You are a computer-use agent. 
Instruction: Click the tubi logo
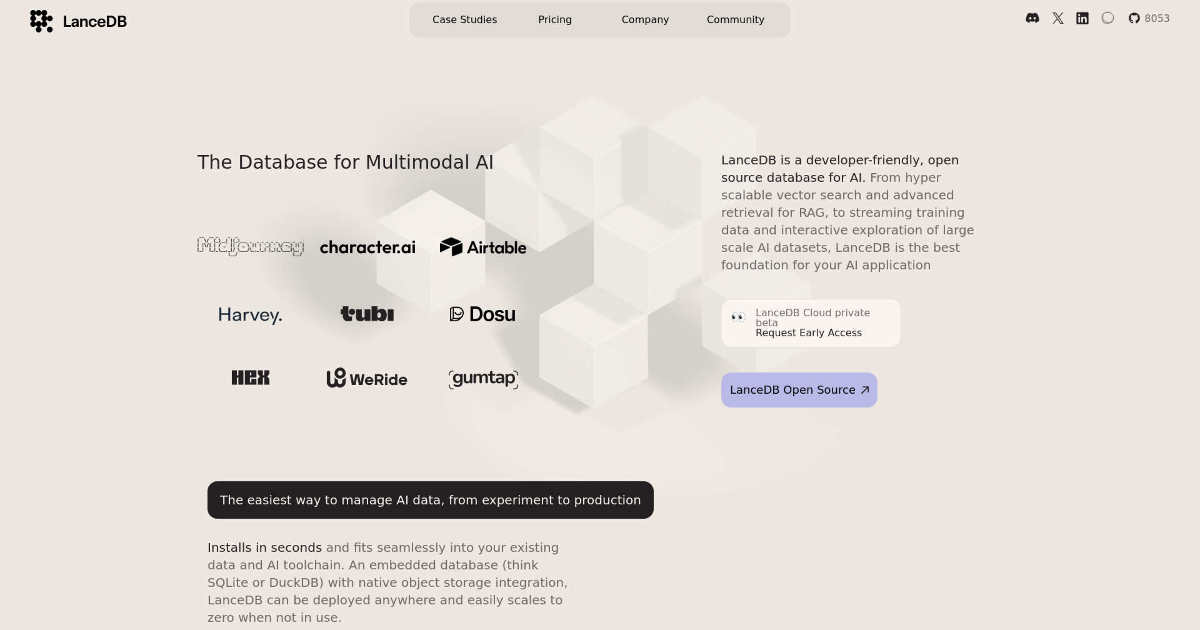click(367, 314)
